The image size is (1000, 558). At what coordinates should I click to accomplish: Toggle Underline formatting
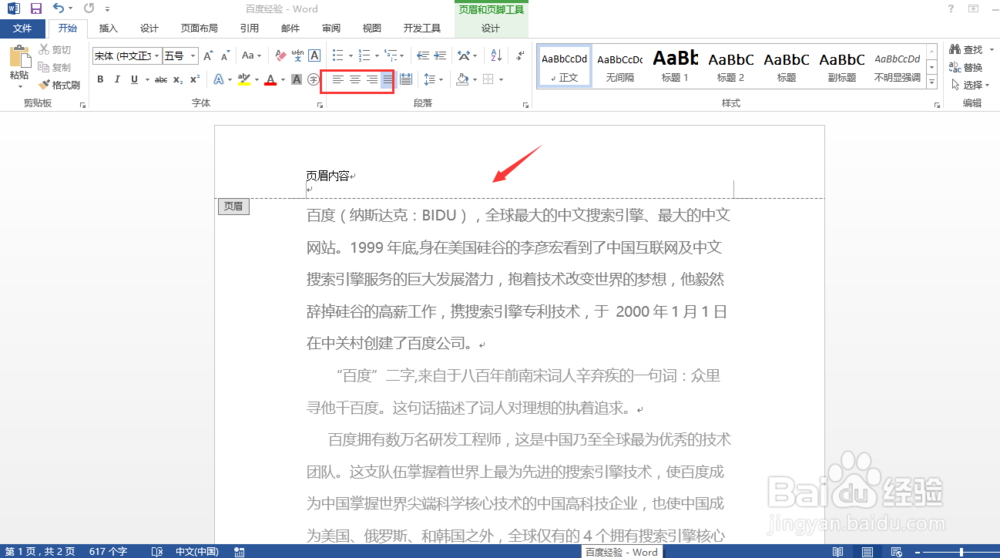click(134, 80)
